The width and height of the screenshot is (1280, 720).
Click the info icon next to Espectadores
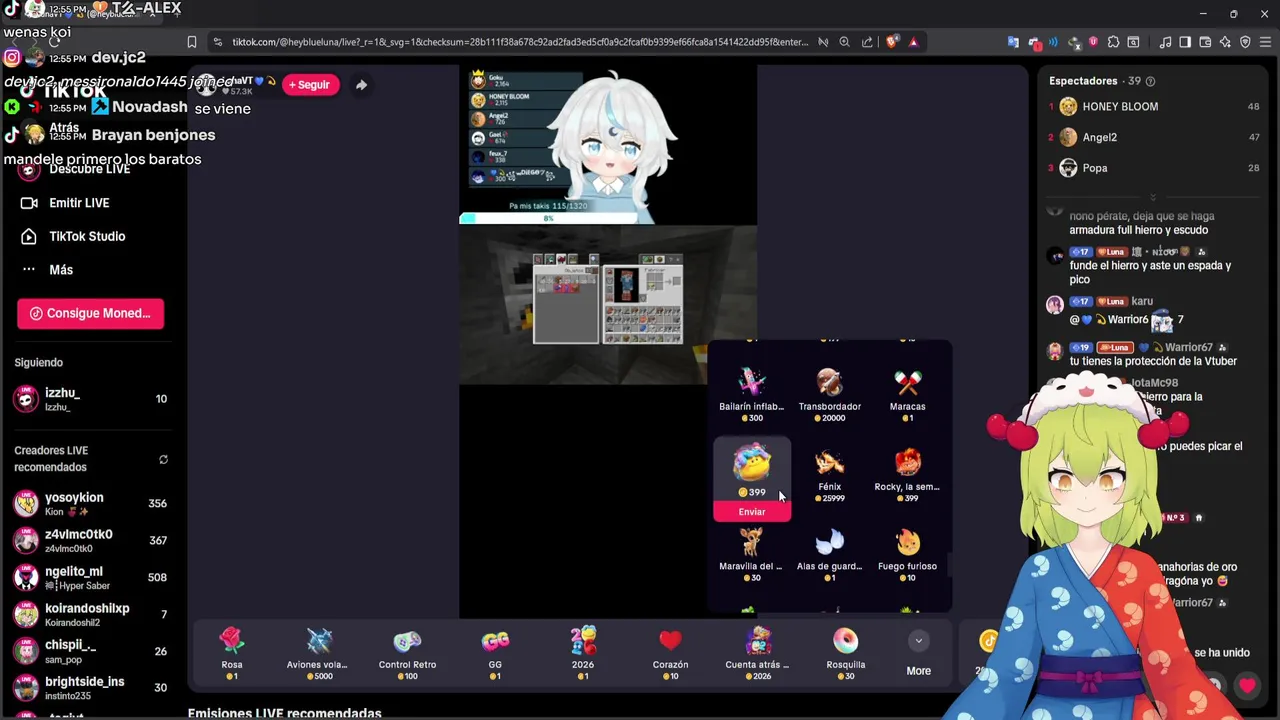(x=1150, y=81)
